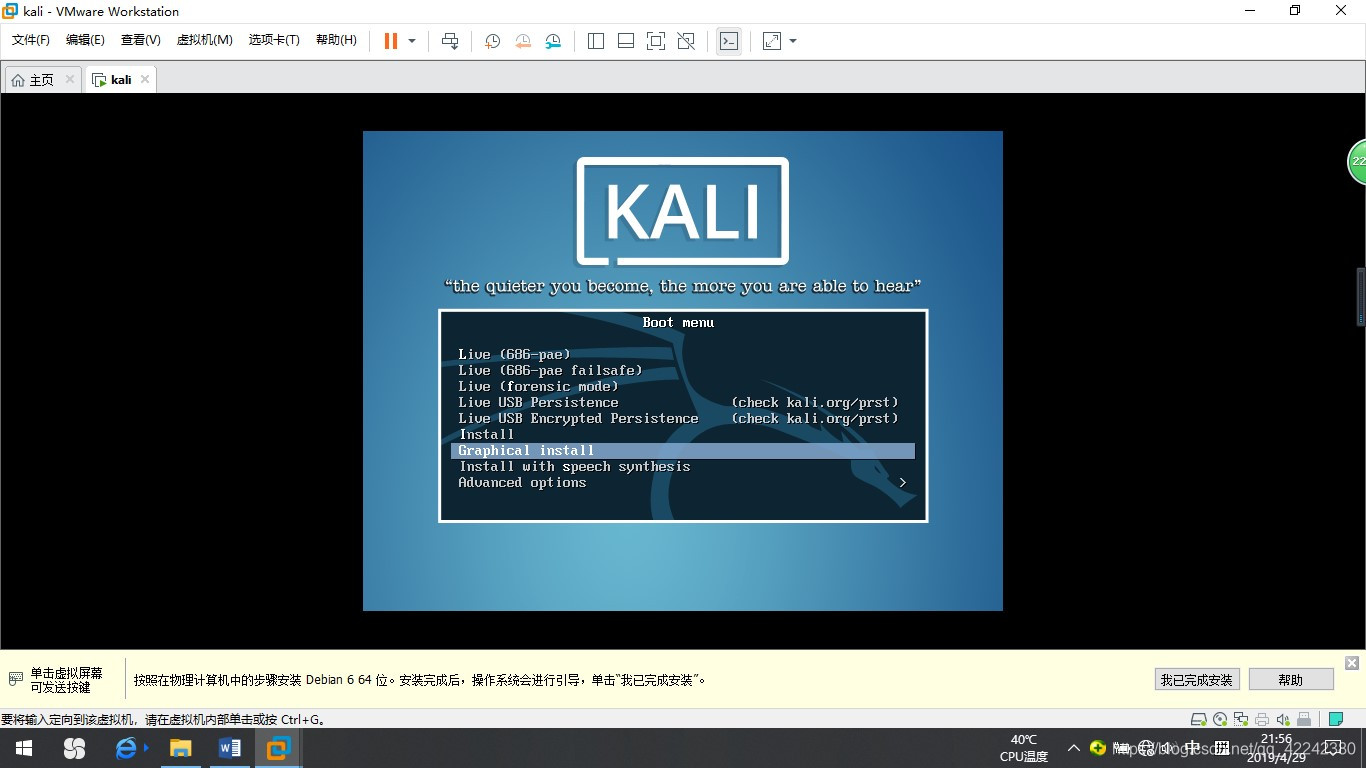Enter full screen mode icon
The image size is (1366, 768).
click(x=656, y=41)
